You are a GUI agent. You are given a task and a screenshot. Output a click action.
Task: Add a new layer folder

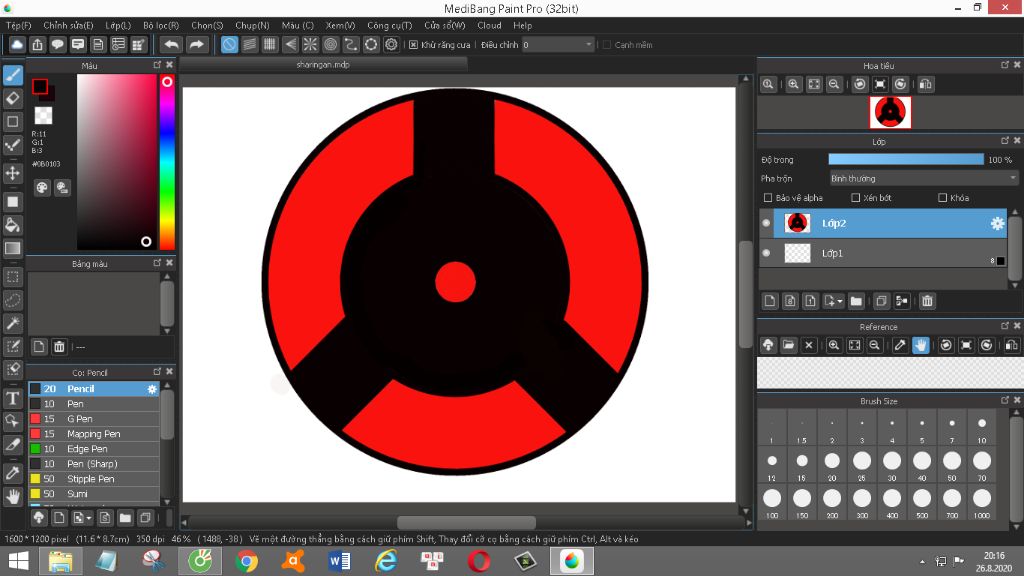(x=856, y=301)
